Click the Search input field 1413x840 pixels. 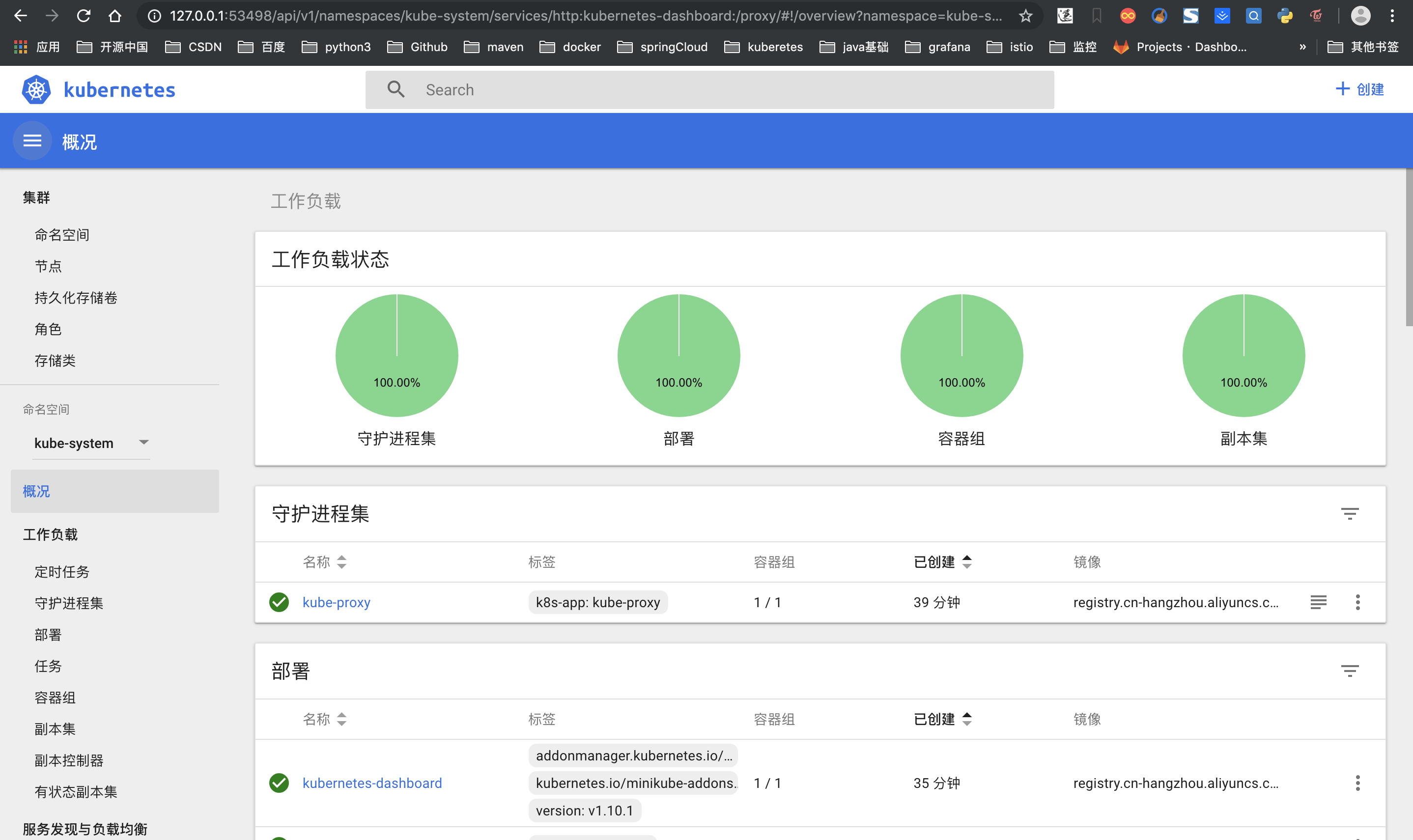(710, 89)
